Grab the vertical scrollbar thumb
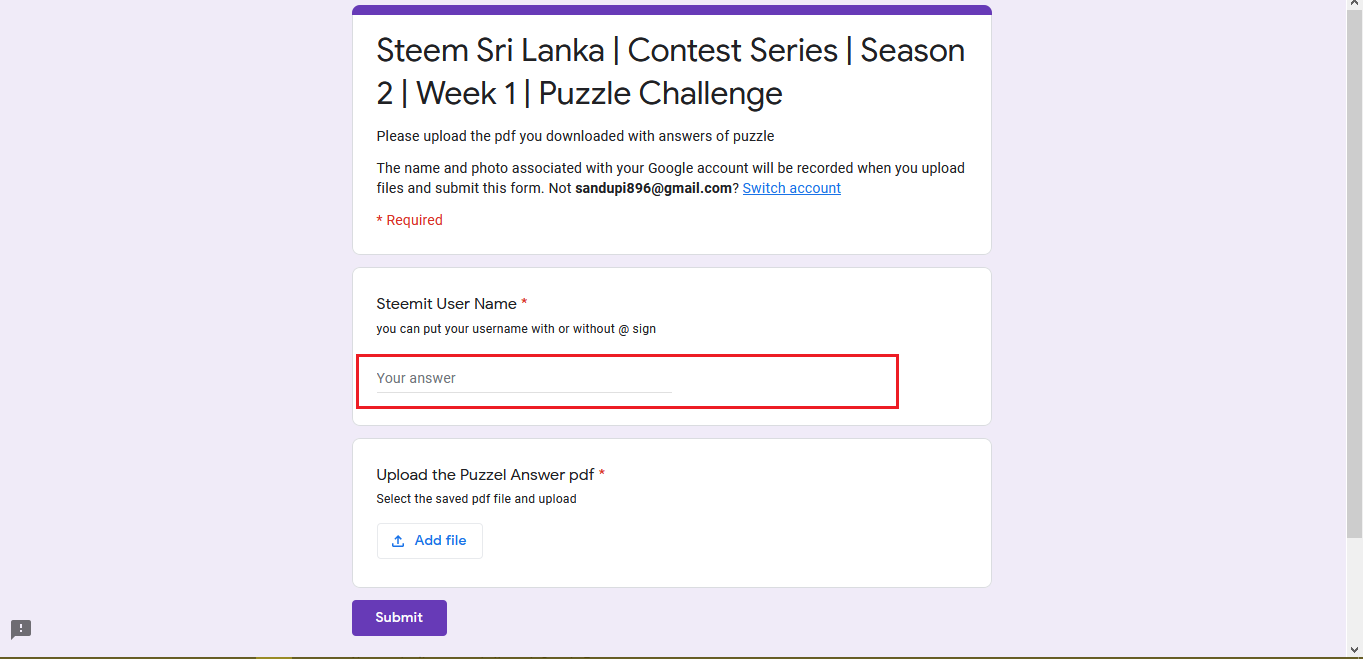This screenshot has height=659, width=1363. (1354, 270)
